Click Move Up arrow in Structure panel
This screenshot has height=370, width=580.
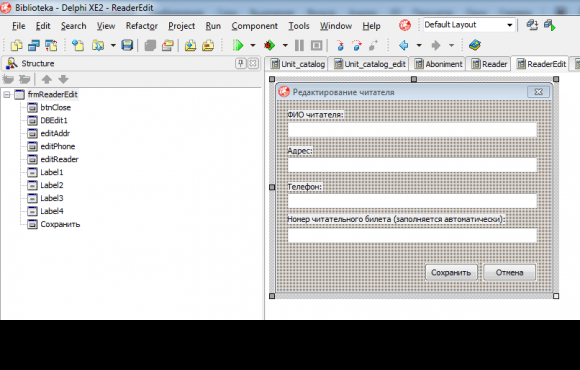(x=47, y=79)
